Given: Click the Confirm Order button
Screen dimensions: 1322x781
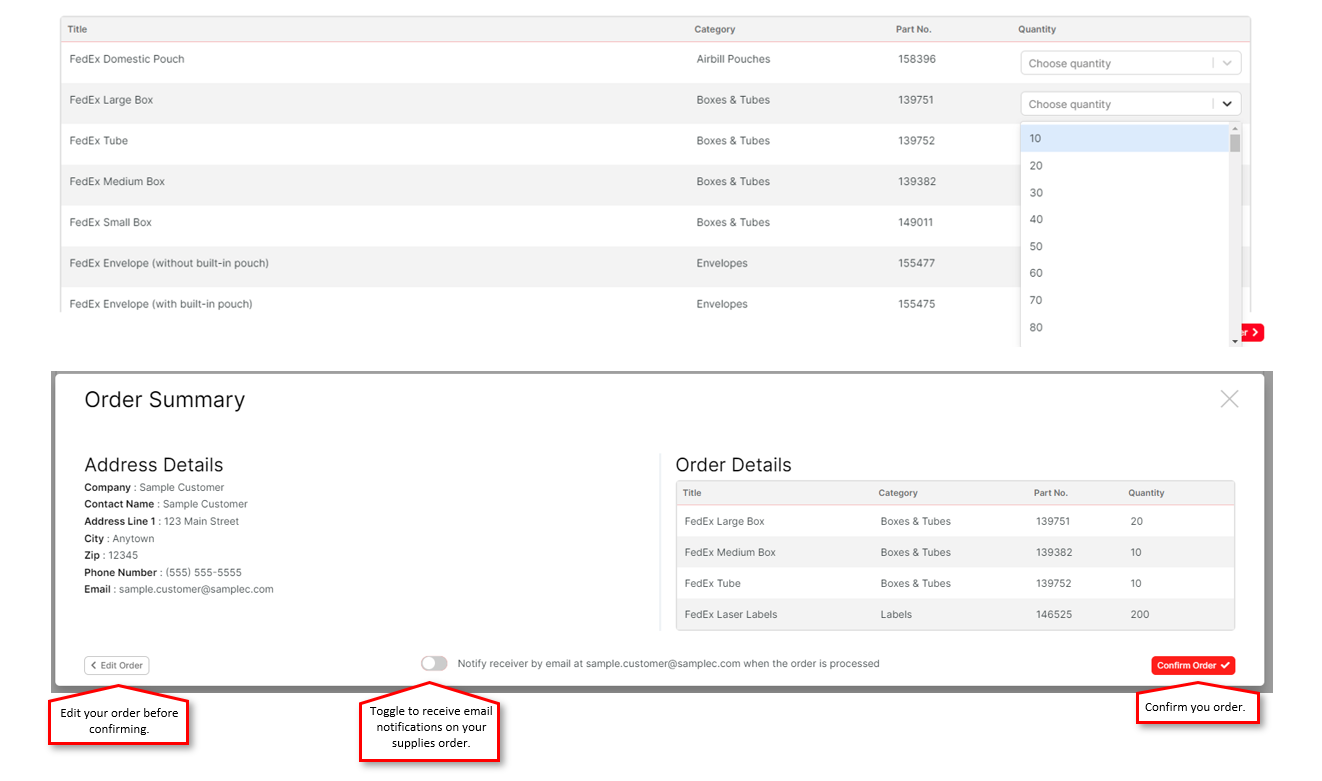Looking at the screenshot, I should pyautogui.click(x=1192, y=665).
